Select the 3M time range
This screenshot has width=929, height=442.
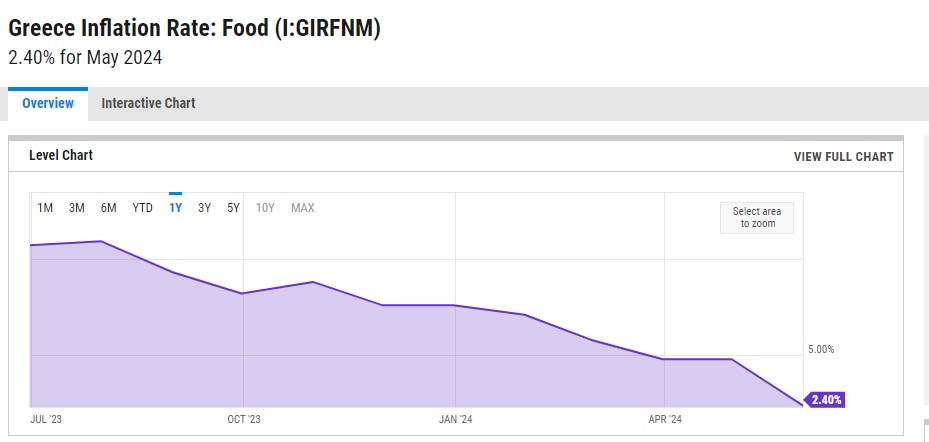[76, 208]
